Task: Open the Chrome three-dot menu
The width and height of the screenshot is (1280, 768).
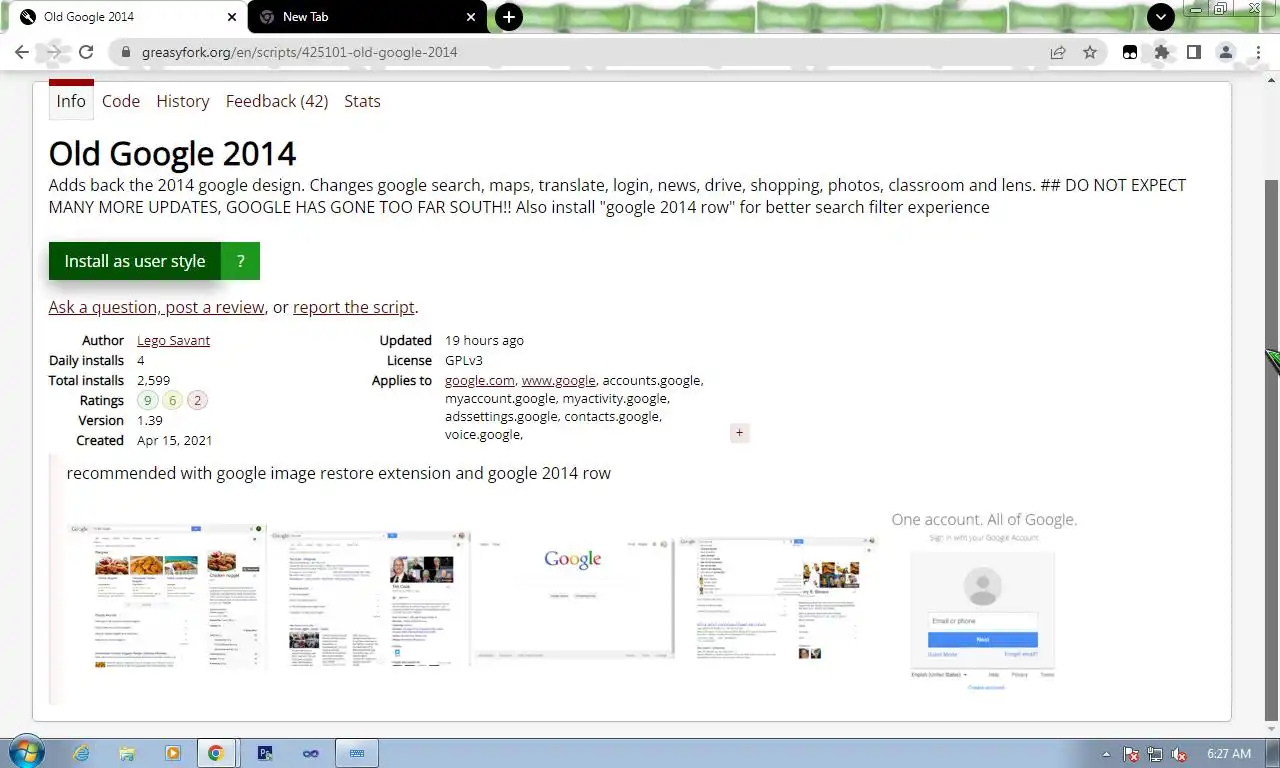Action: (x=1258, y=52)
